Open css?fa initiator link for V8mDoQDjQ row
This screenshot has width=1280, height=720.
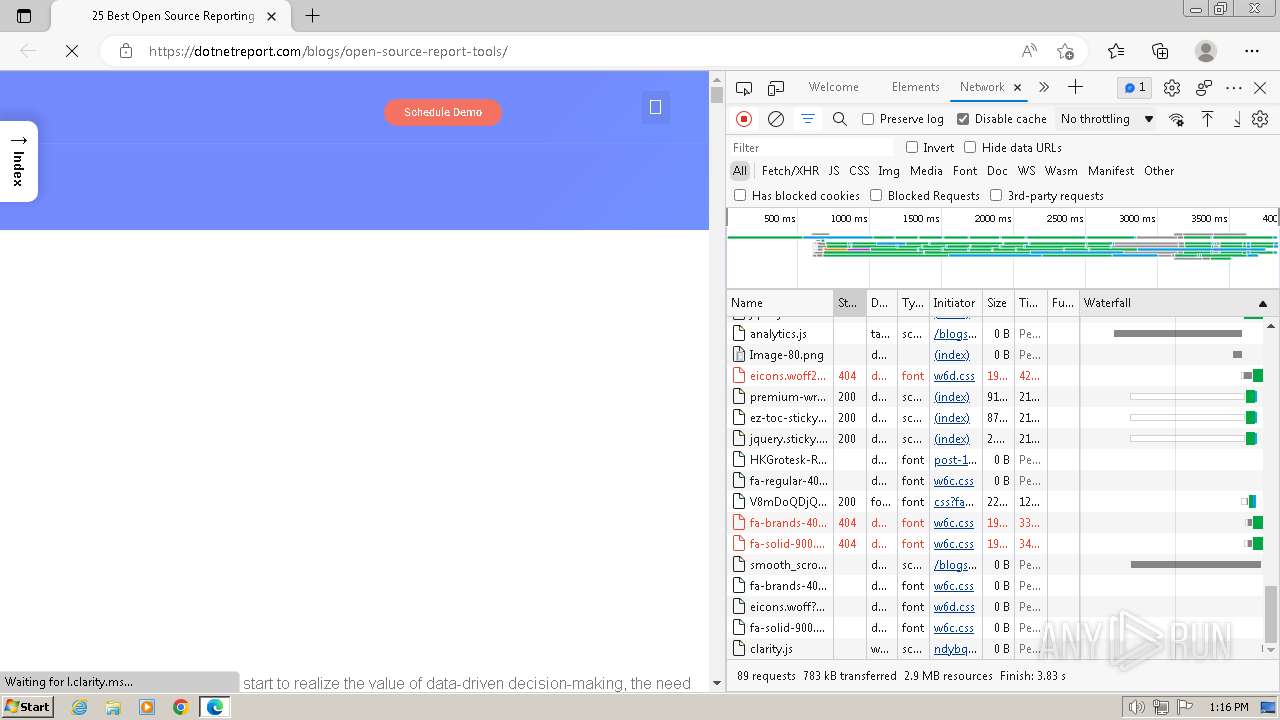[954, 502]
